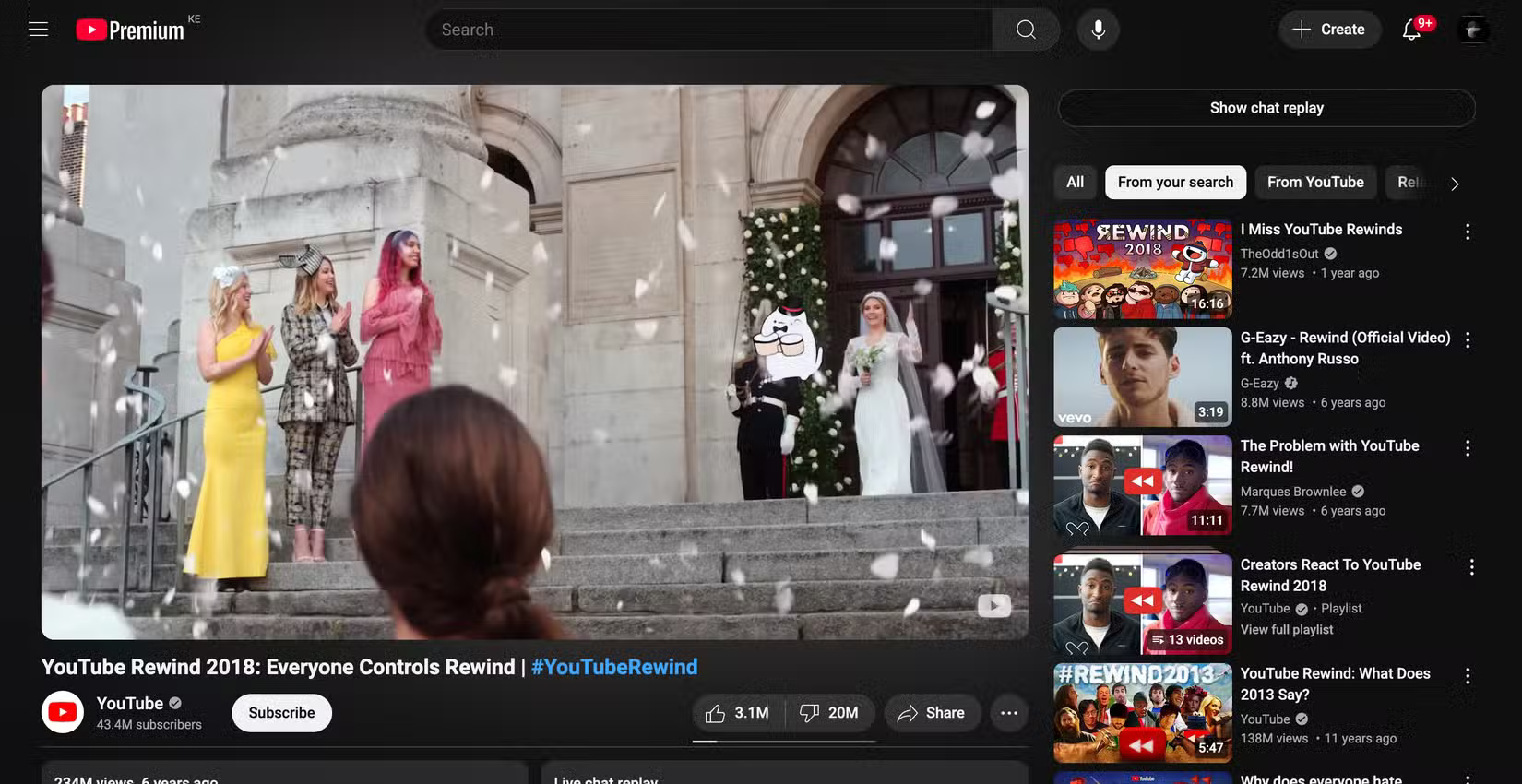Open the #YouTubeRewind hashtag link
This screenshot has width=1522, height=784.
(x=613, y=667)
